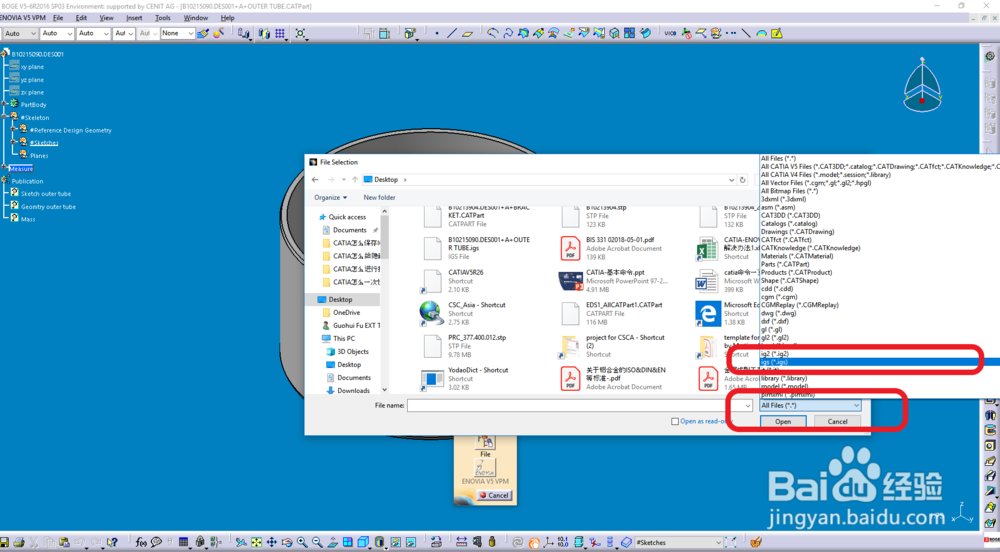Select the Plane creation tool

point(467,33)
